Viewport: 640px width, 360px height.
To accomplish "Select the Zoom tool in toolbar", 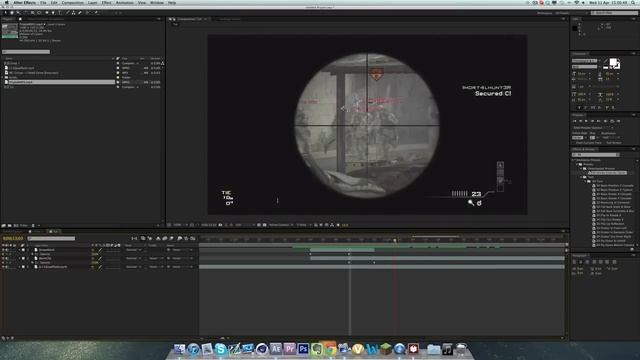I will pyautogui.click(x=18, y=13).
